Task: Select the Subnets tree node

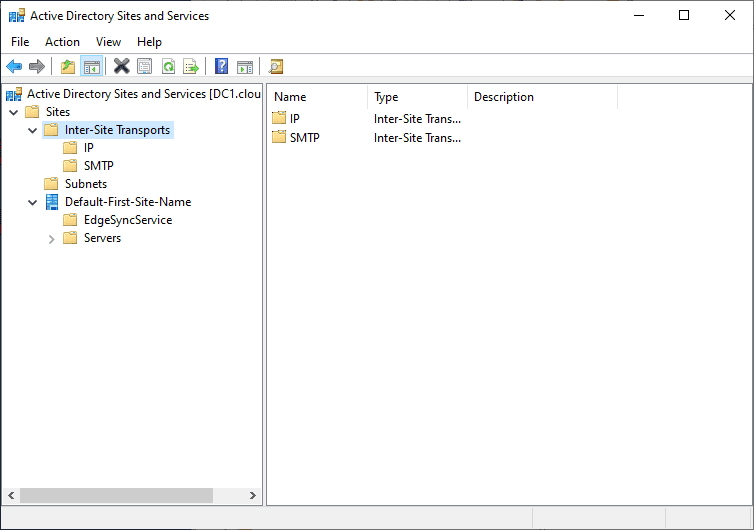Action: point(86,184)
